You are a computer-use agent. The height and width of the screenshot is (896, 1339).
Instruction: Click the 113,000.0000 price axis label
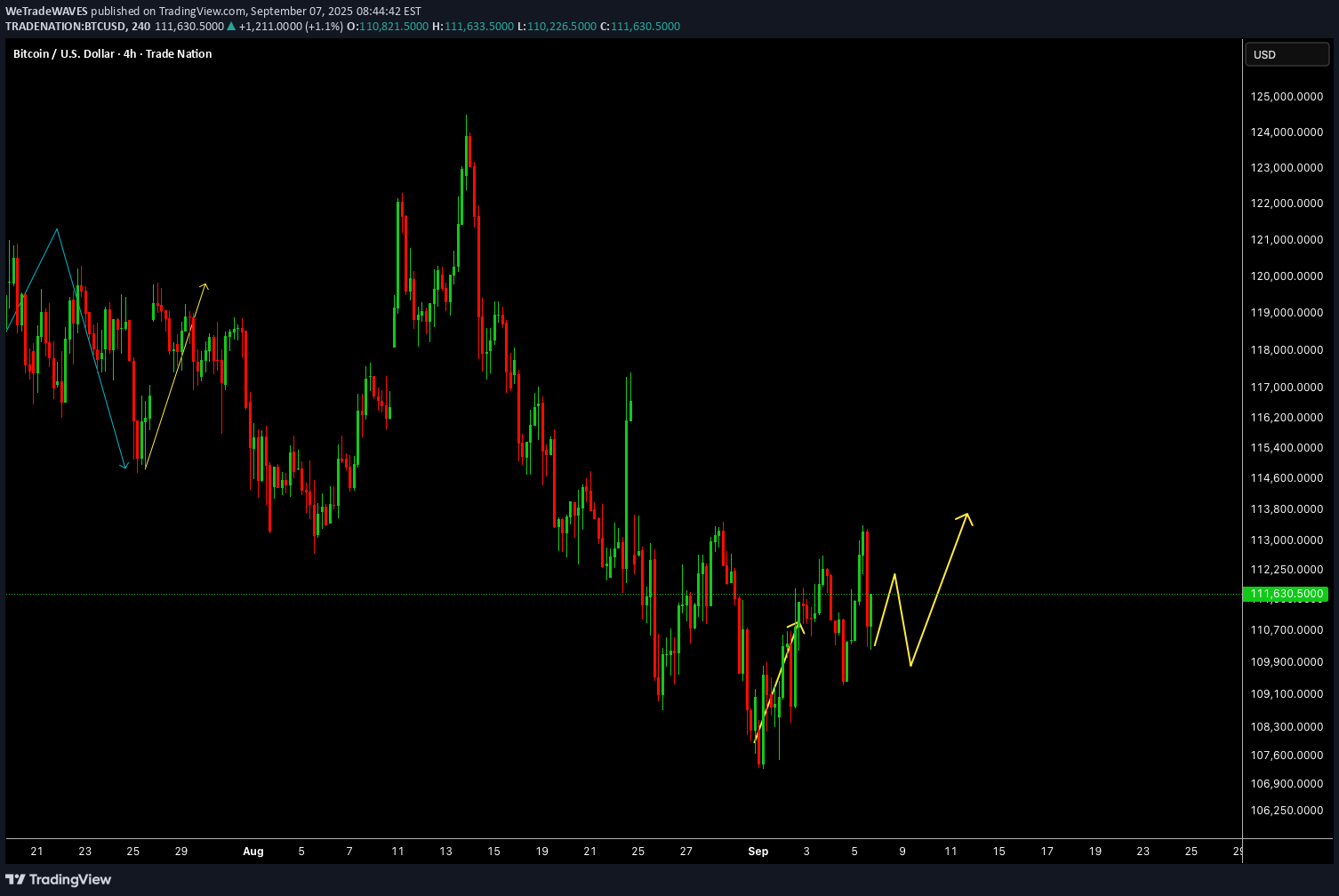[x=1287, y=540]
